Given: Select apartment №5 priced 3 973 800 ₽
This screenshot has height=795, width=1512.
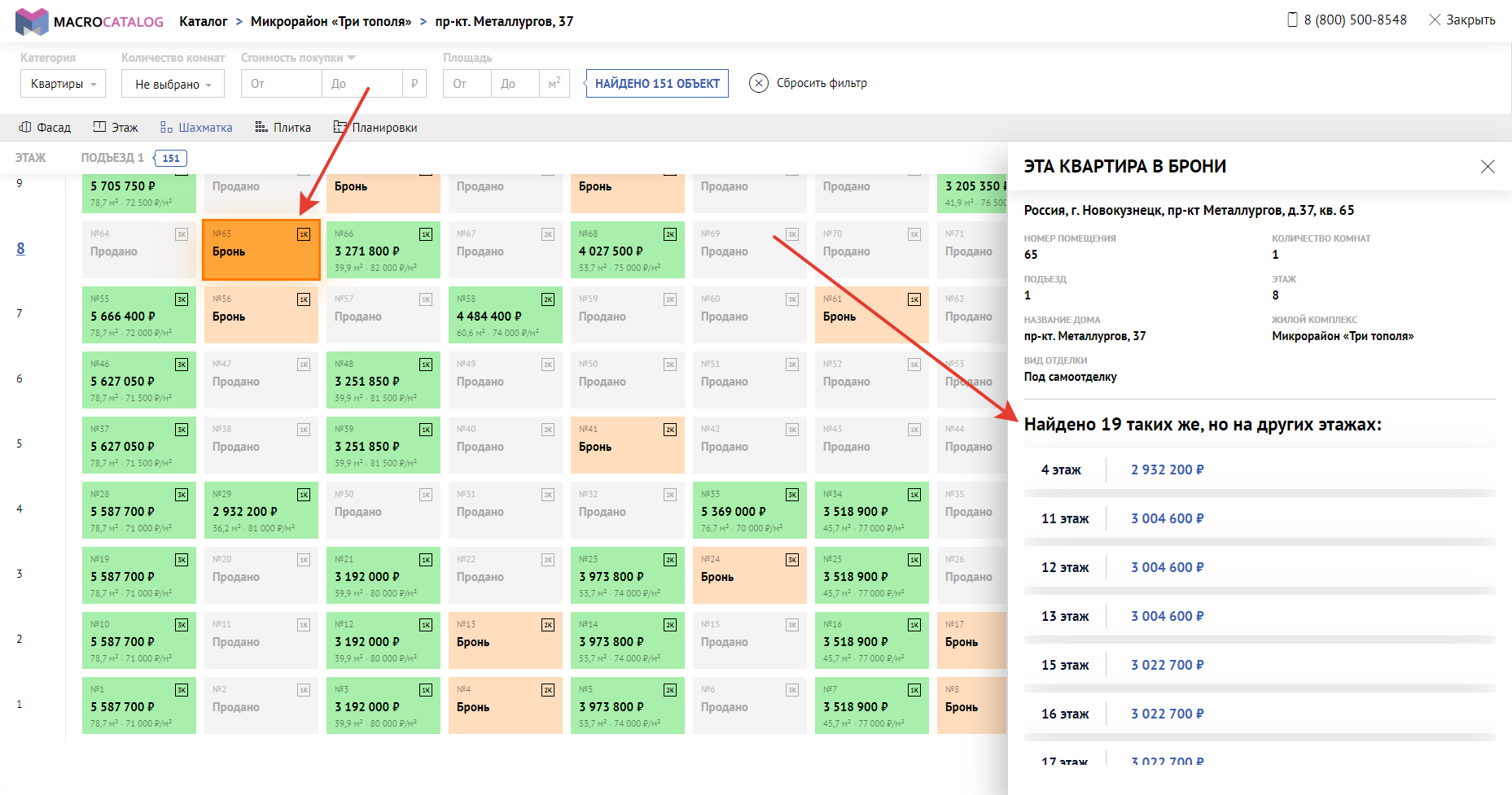Looking at the screenshot, I should tap(628, 705).
